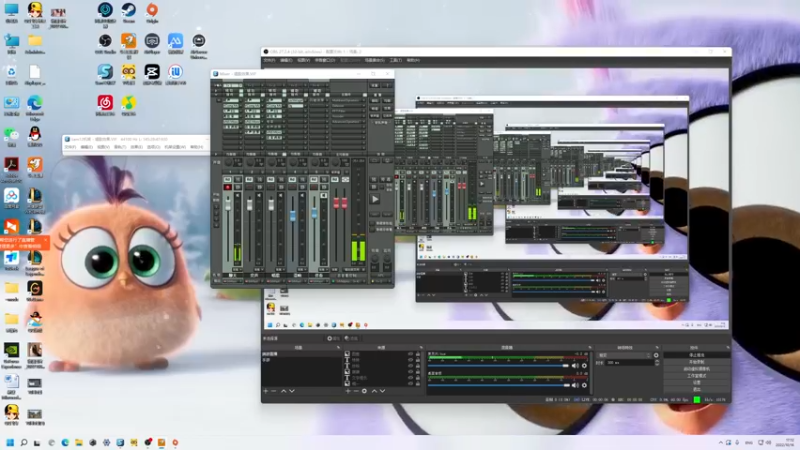Lock the bottom source in OBS Sources
Screen dimensions: 800x450
(418, 383)
